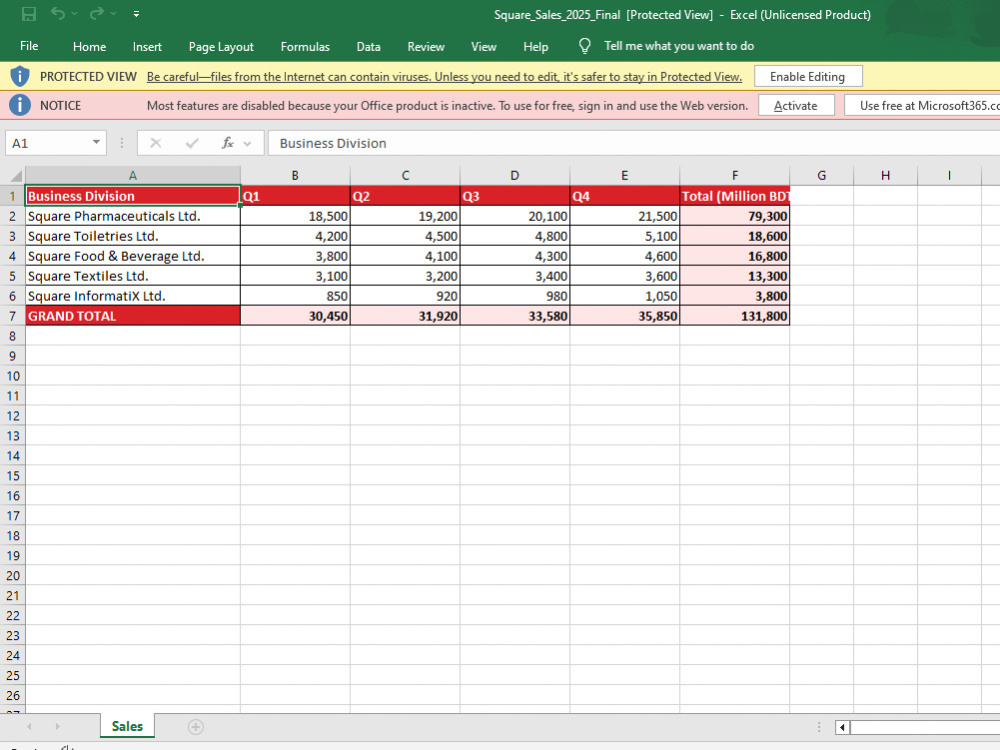Click the Cancel X formula bar icon
1000x750 pixels.
click(x=155, y=143)
